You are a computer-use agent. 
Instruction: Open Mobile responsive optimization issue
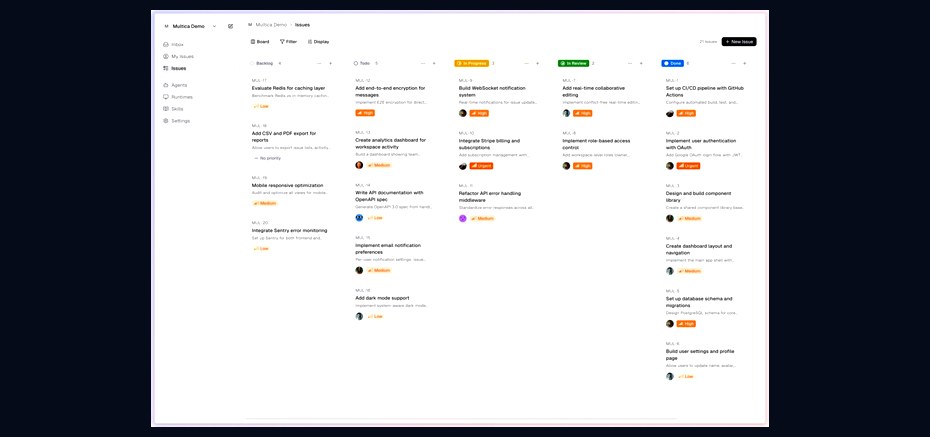pyautogui.click(x=288, y=185)
